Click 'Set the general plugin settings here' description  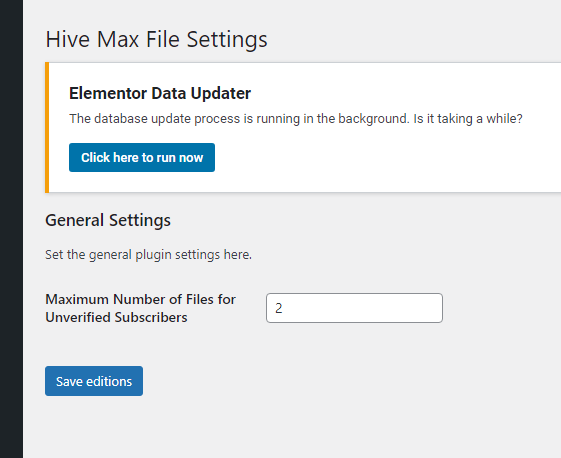148,255
